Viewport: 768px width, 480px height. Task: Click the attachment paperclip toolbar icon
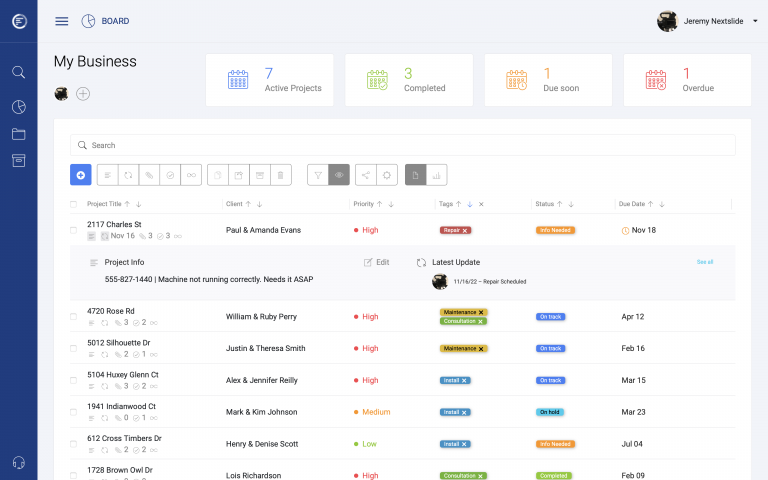click(149, 175)
